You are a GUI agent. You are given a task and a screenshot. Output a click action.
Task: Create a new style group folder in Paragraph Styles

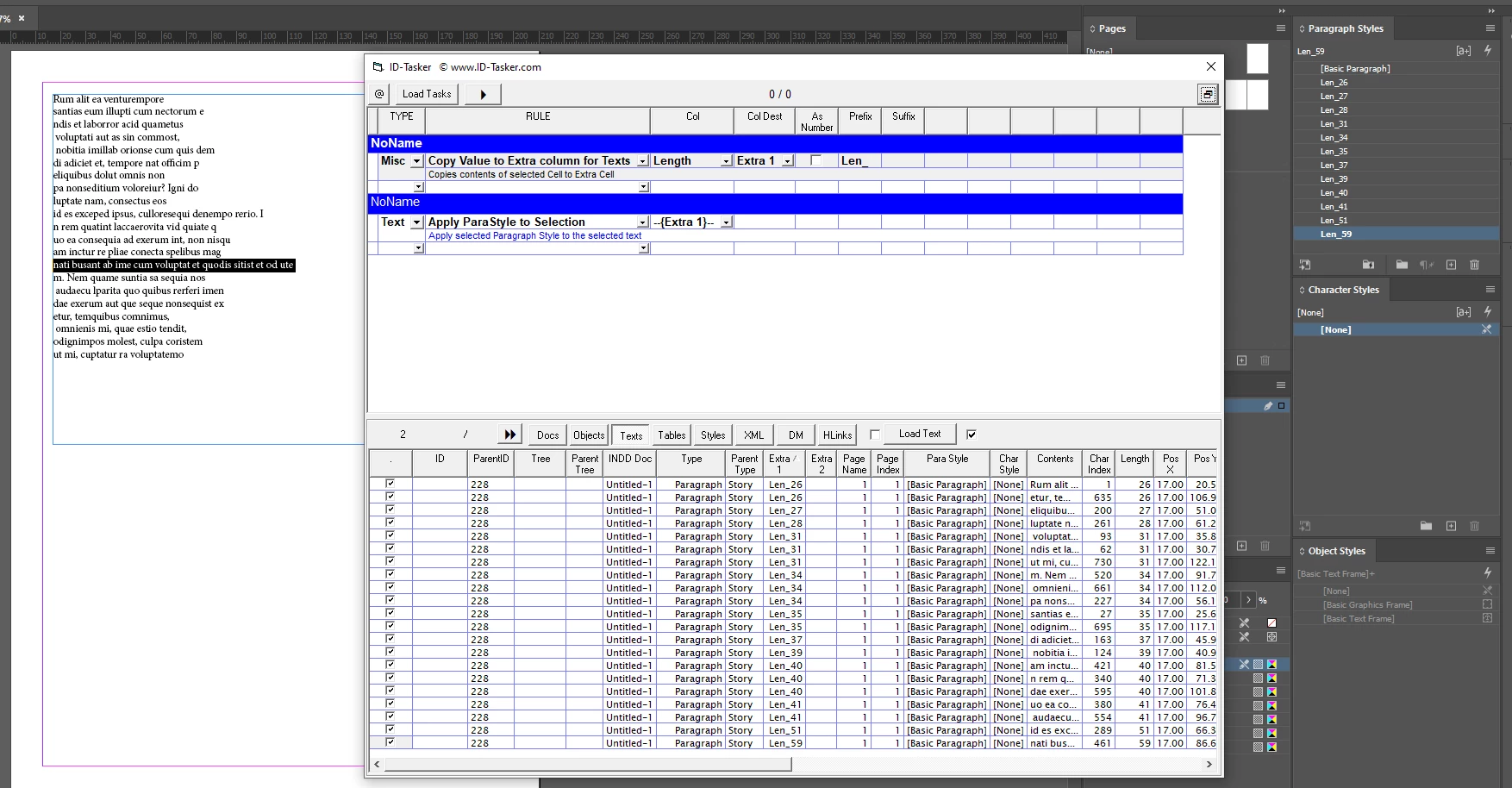coord(1402,265)
